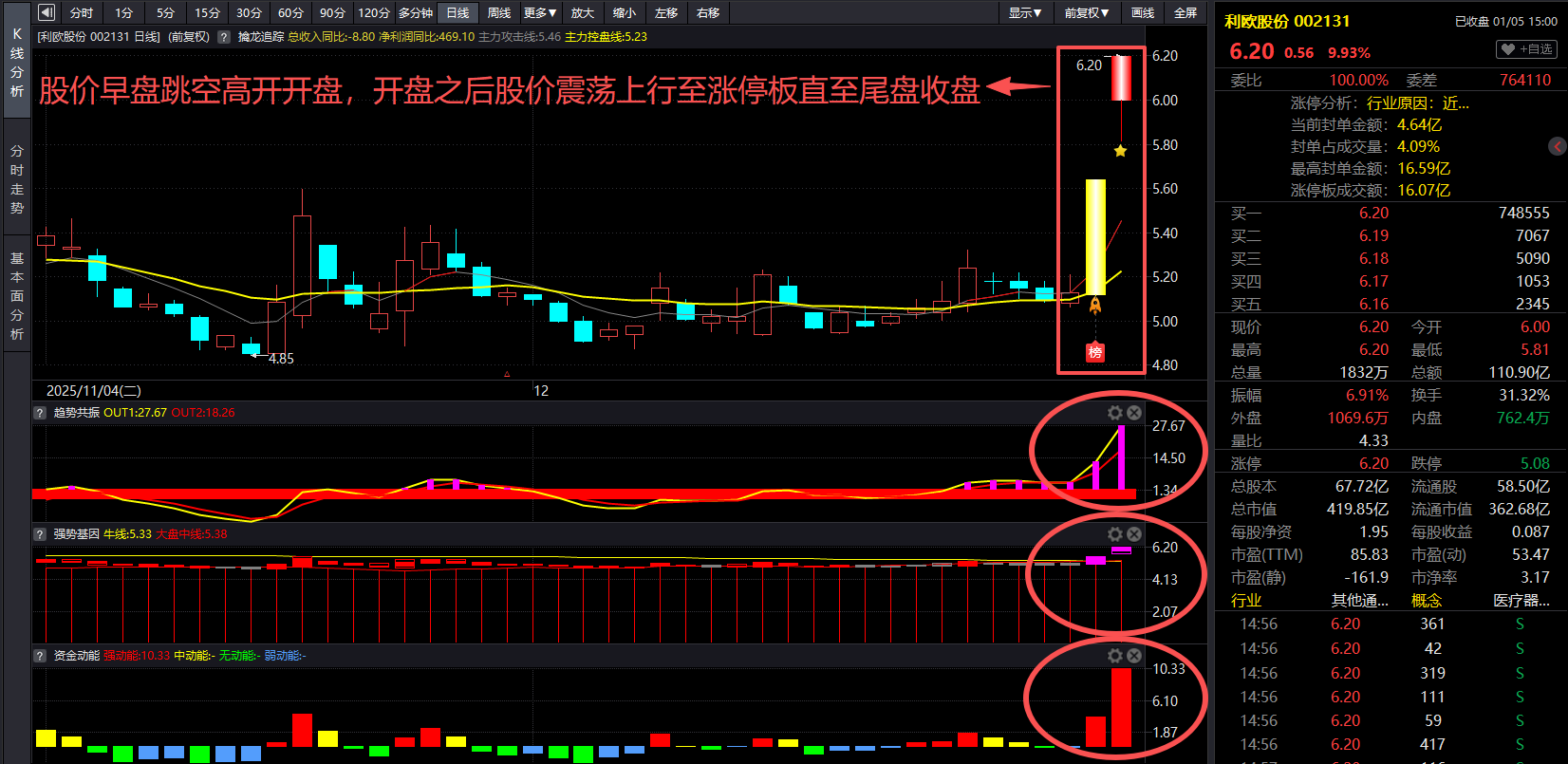Viewport: 1568px width, 764px height.
Task: Open help for the 资金动能 indicator
Action: point(40,656)
